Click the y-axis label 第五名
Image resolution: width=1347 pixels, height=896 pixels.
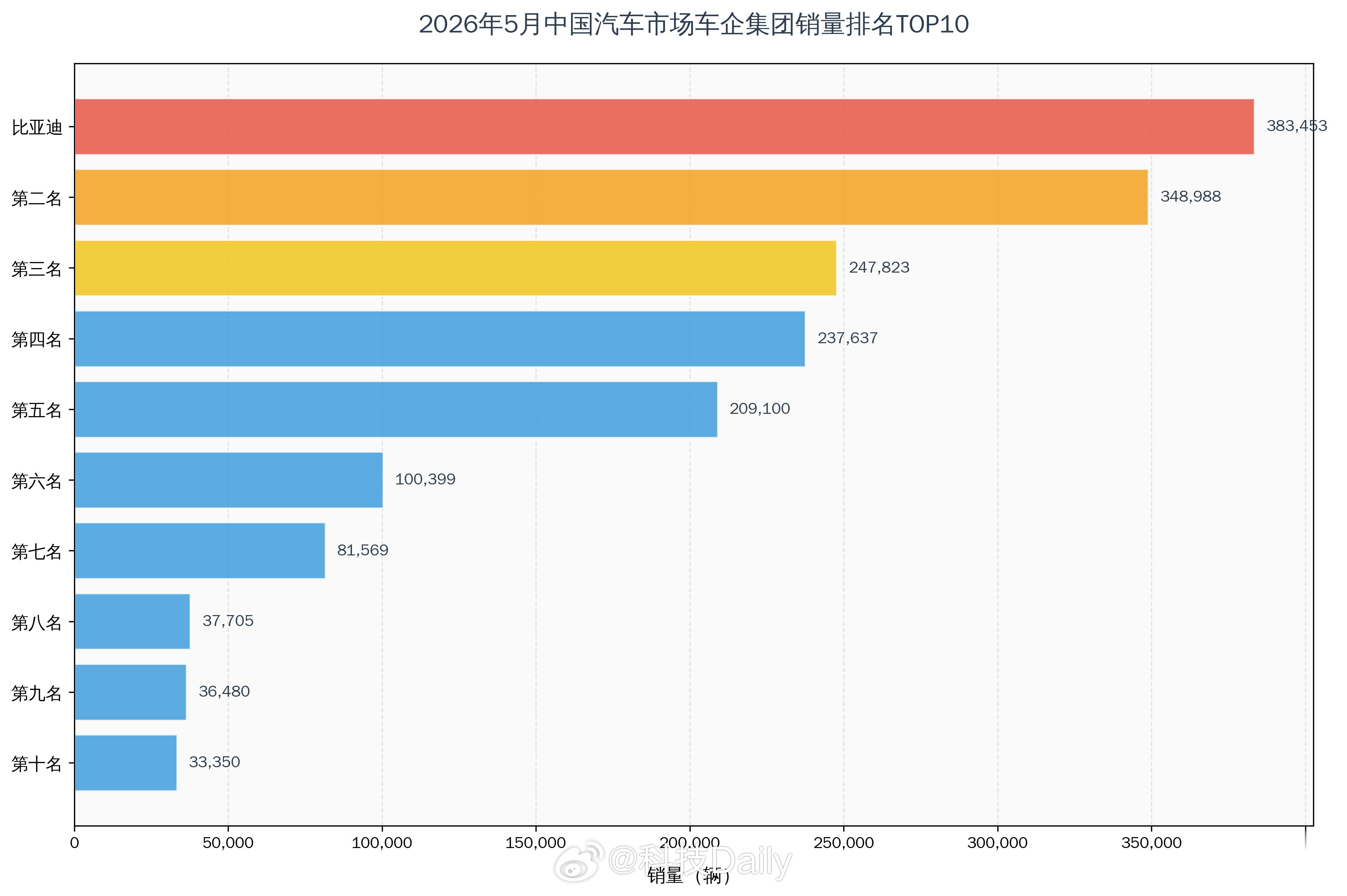[x=37, y=410]
